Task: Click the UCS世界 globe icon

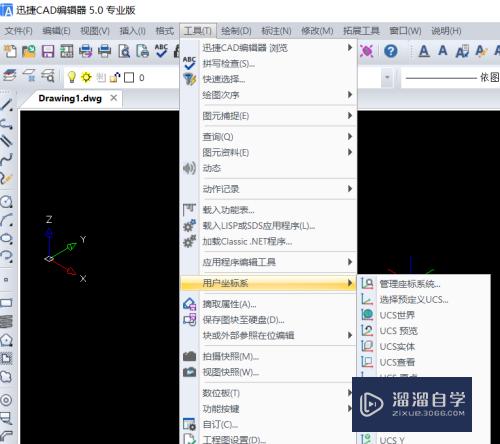Action: [x=367, y=314]
